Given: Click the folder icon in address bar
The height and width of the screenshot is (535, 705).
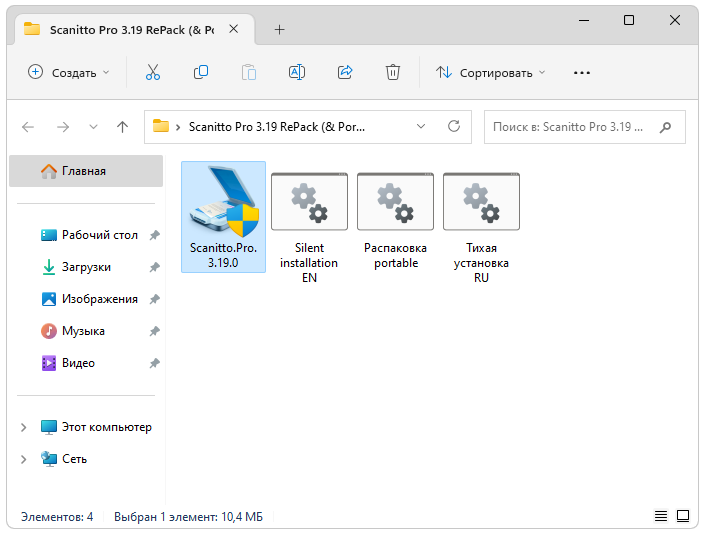Looking at the screenshot, I should click(x=161, y=126).
